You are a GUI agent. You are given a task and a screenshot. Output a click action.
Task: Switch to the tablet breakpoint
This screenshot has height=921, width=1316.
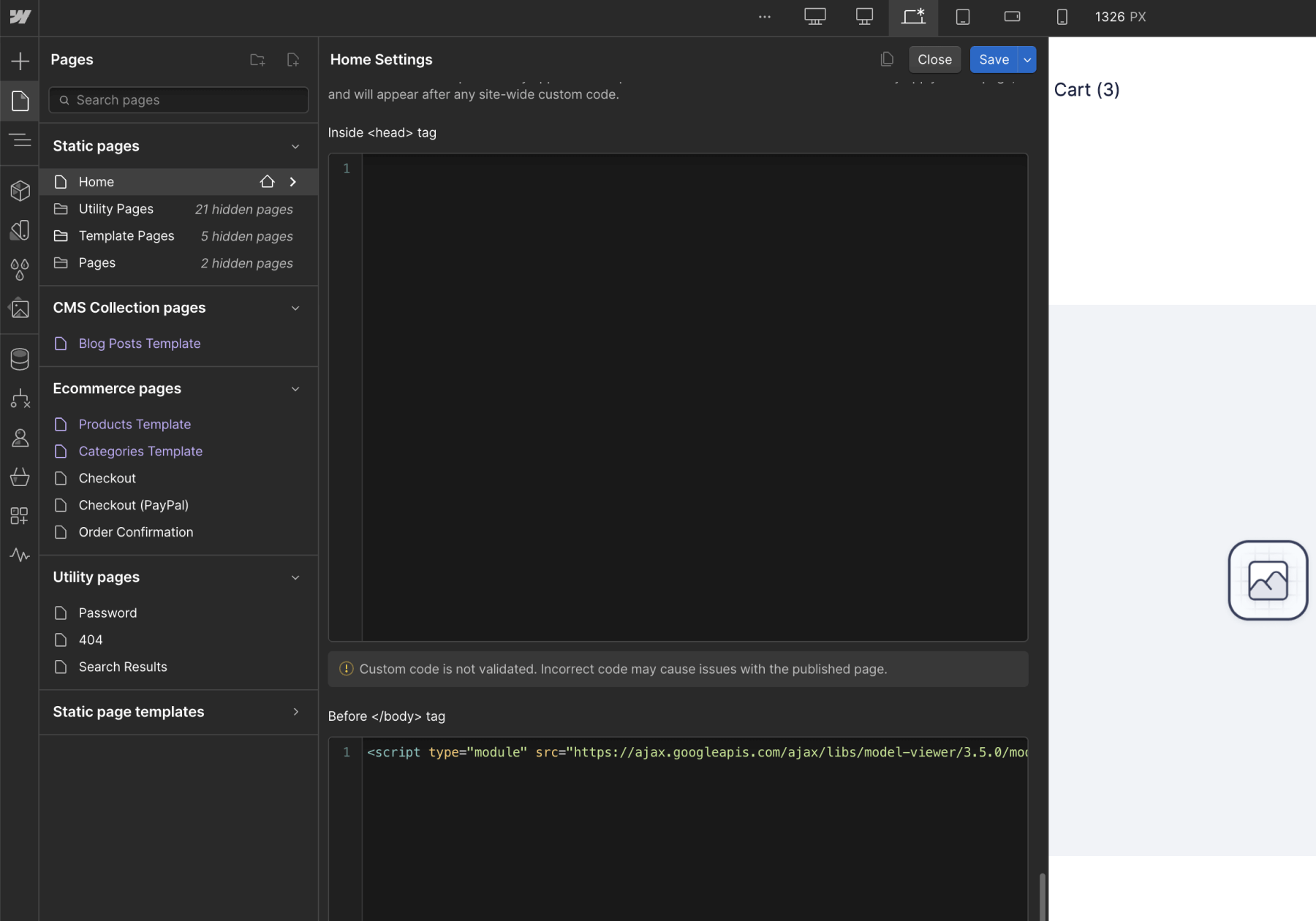click(x=963, y=17)
